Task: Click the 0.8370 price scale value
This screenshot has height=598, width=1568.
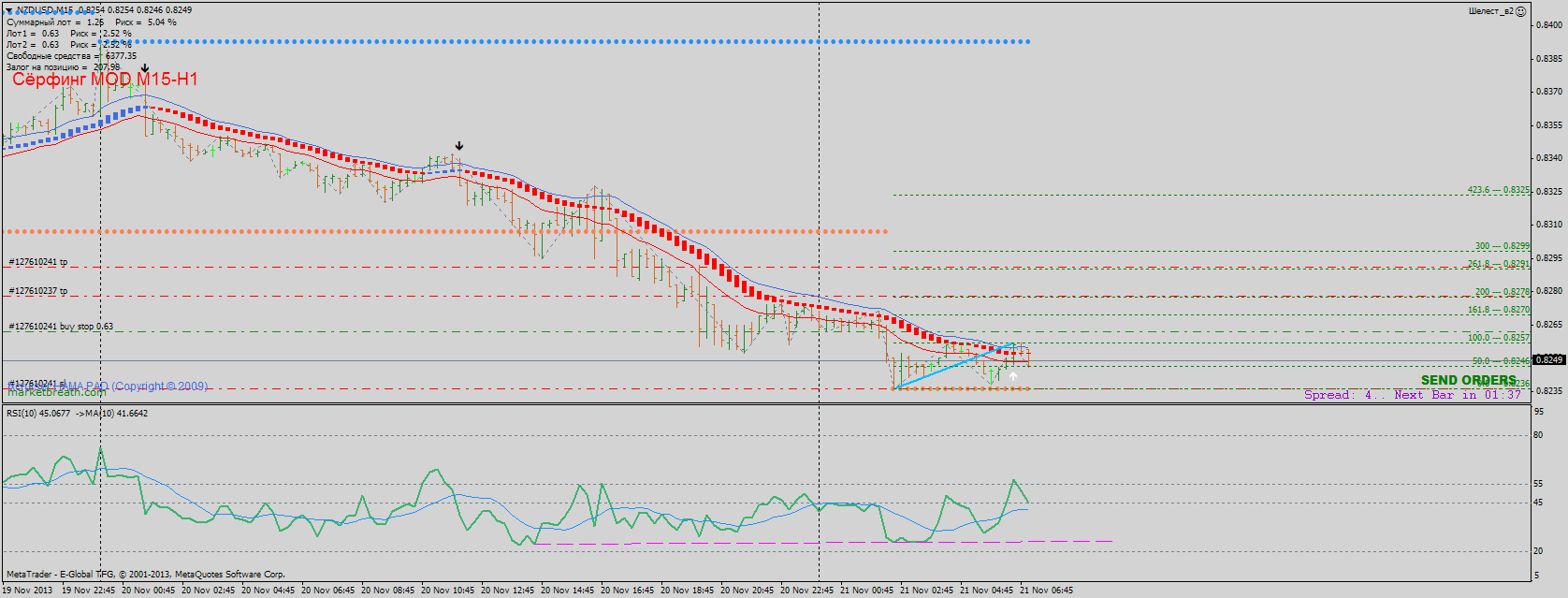Action: pos(1550,92)
